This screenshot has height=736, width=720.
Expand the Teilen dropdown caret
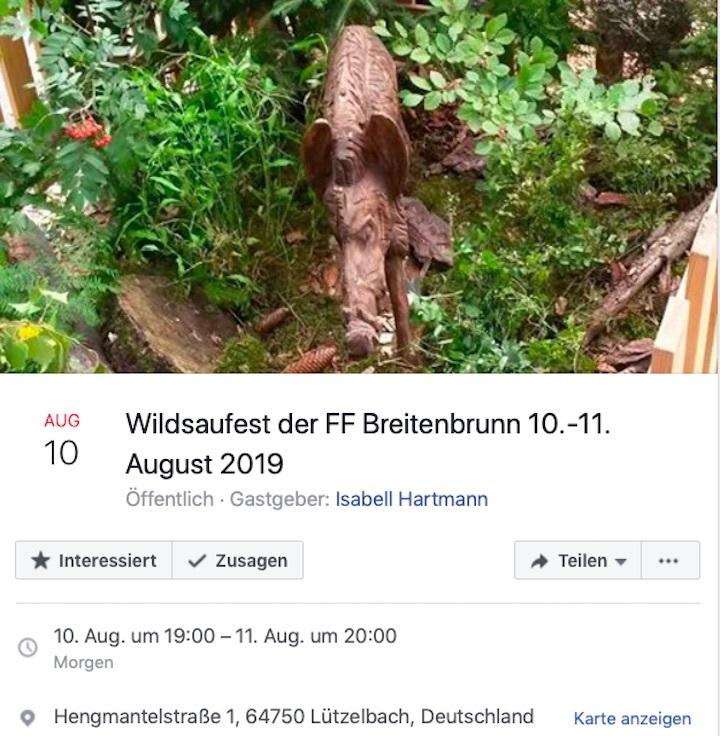(x=620, y=561)
